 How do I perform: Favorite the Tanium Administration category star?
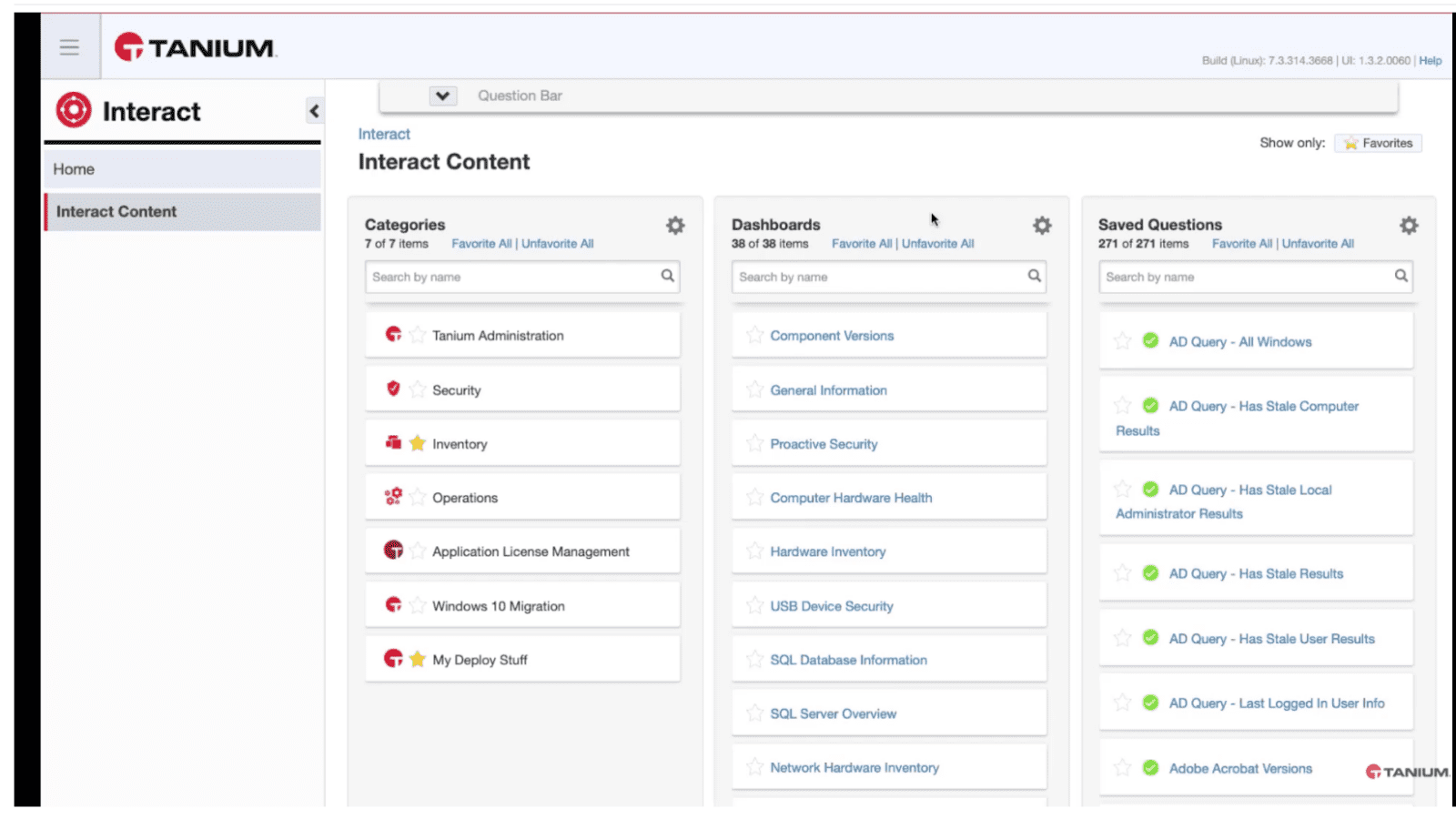pyautogui.click(x=417, y=335)
